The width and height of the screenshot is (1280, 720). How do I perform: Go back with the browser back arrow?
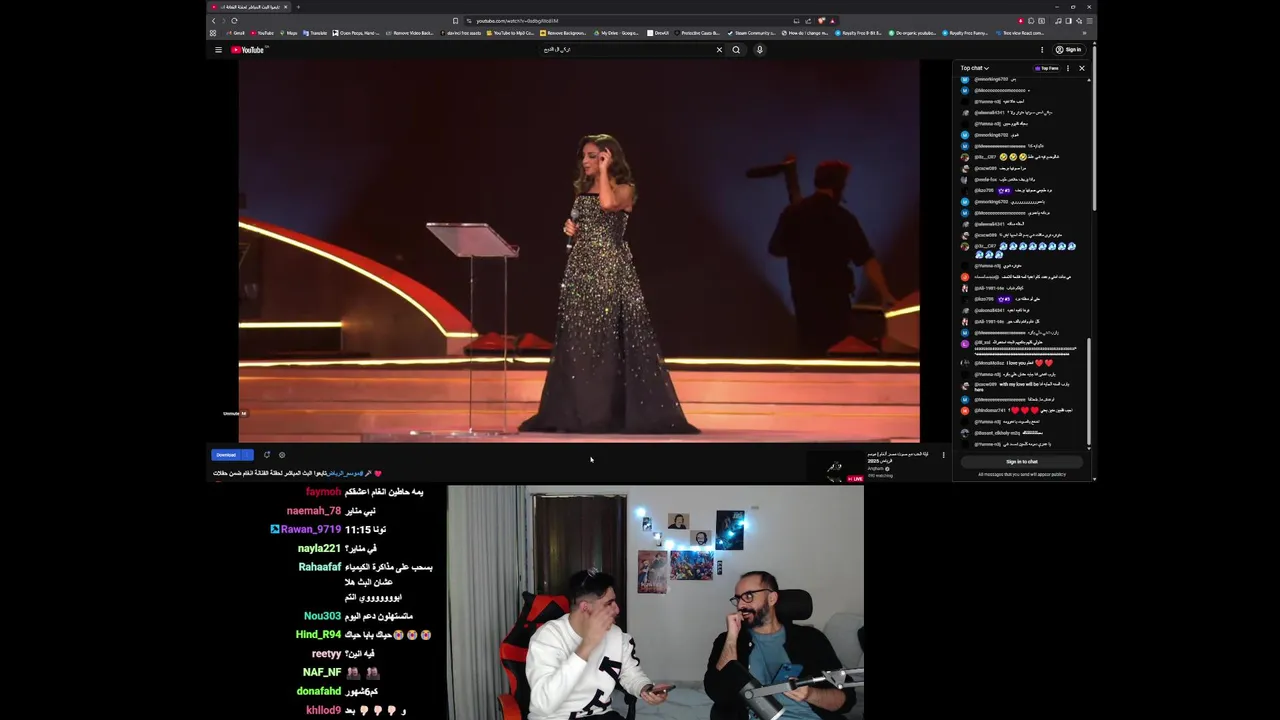[x=213, y=21]
